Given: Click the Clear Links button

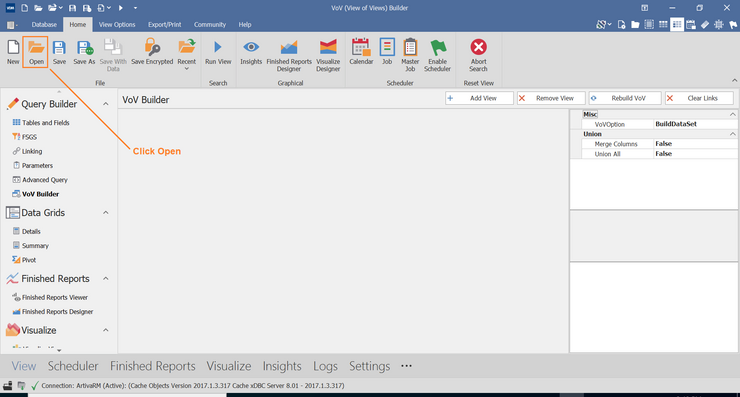Looking at the screenshot, I should pyautogui.click(x=699, y=98).
